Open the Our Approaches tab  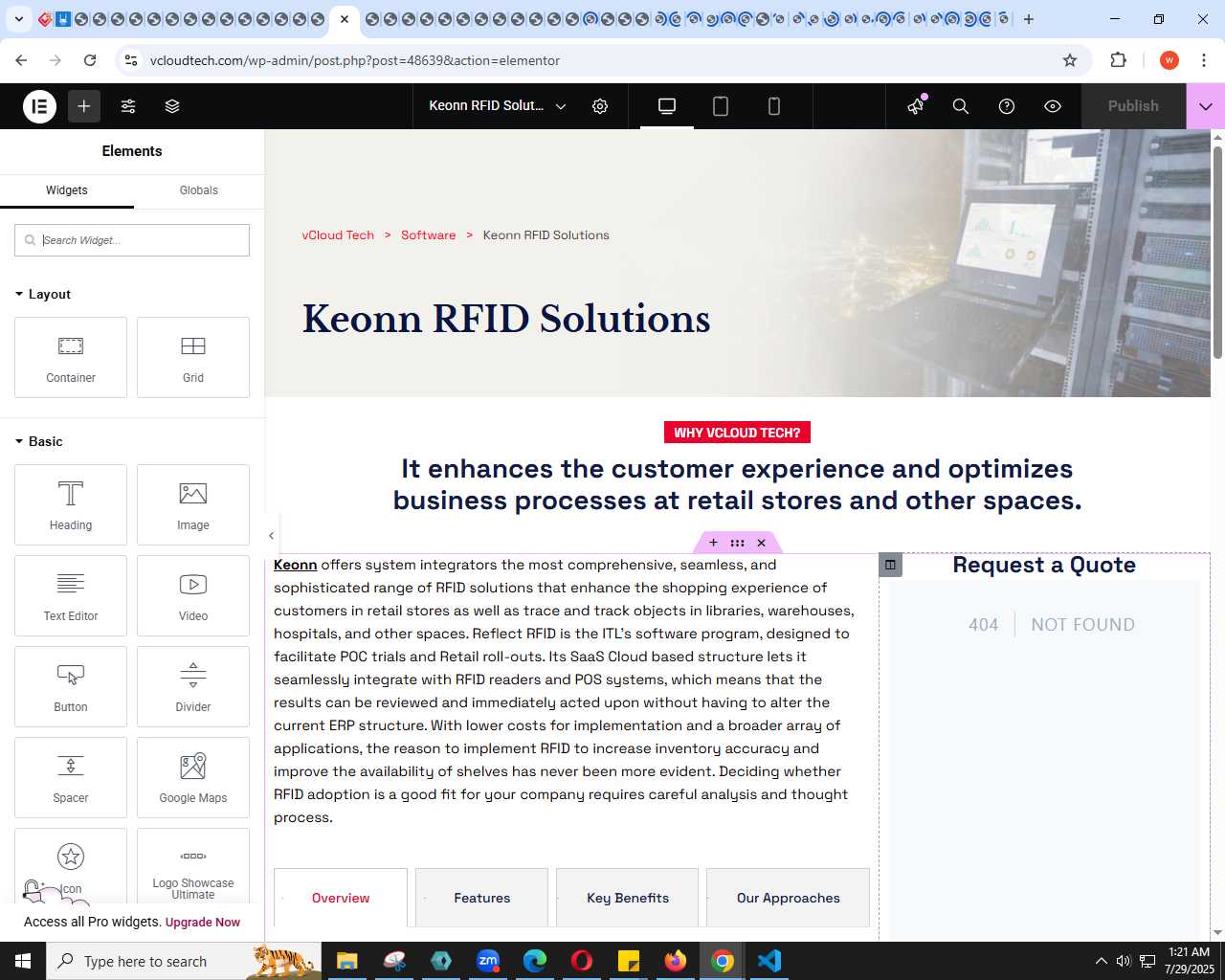pyautogui.click(x=789, y=898)
